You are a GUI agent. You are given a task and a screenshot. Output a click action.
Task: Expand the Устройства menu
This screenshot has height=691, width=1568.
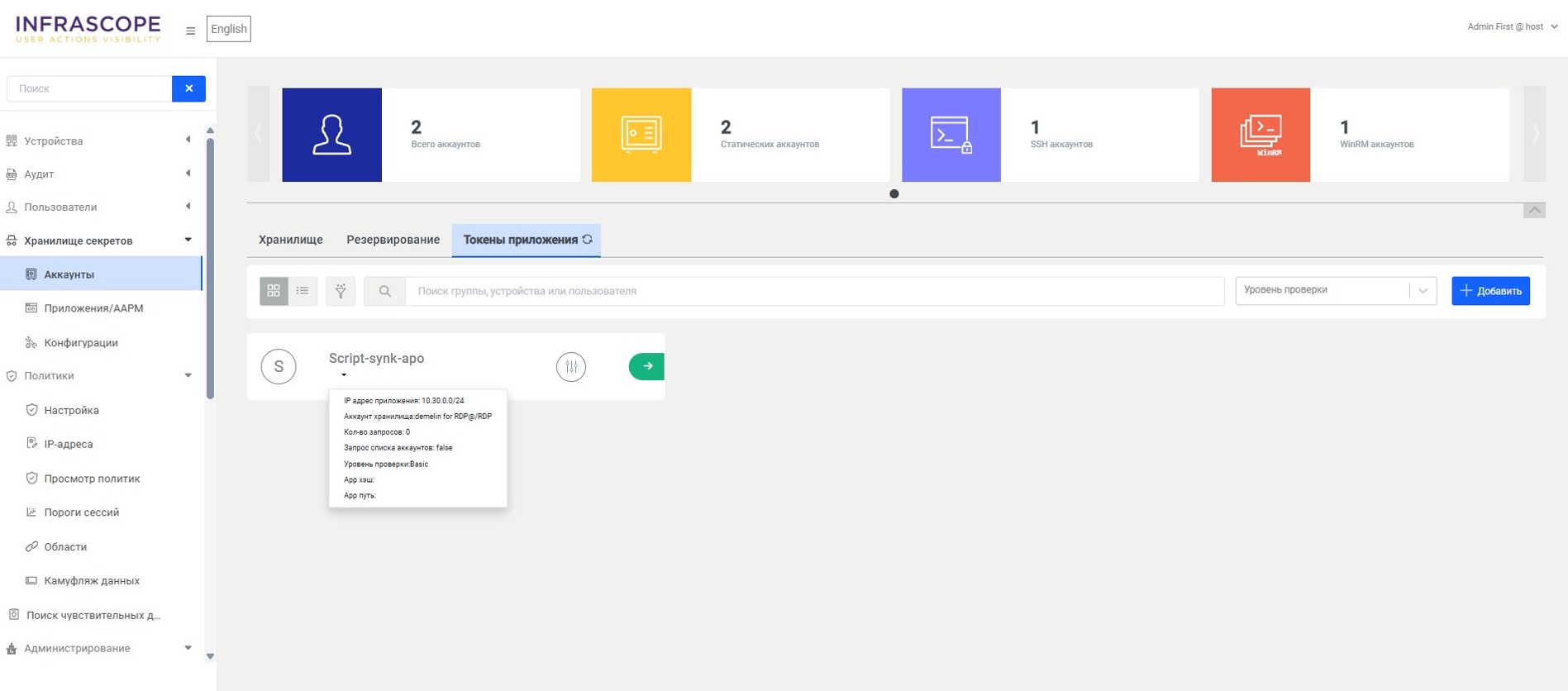101,141
